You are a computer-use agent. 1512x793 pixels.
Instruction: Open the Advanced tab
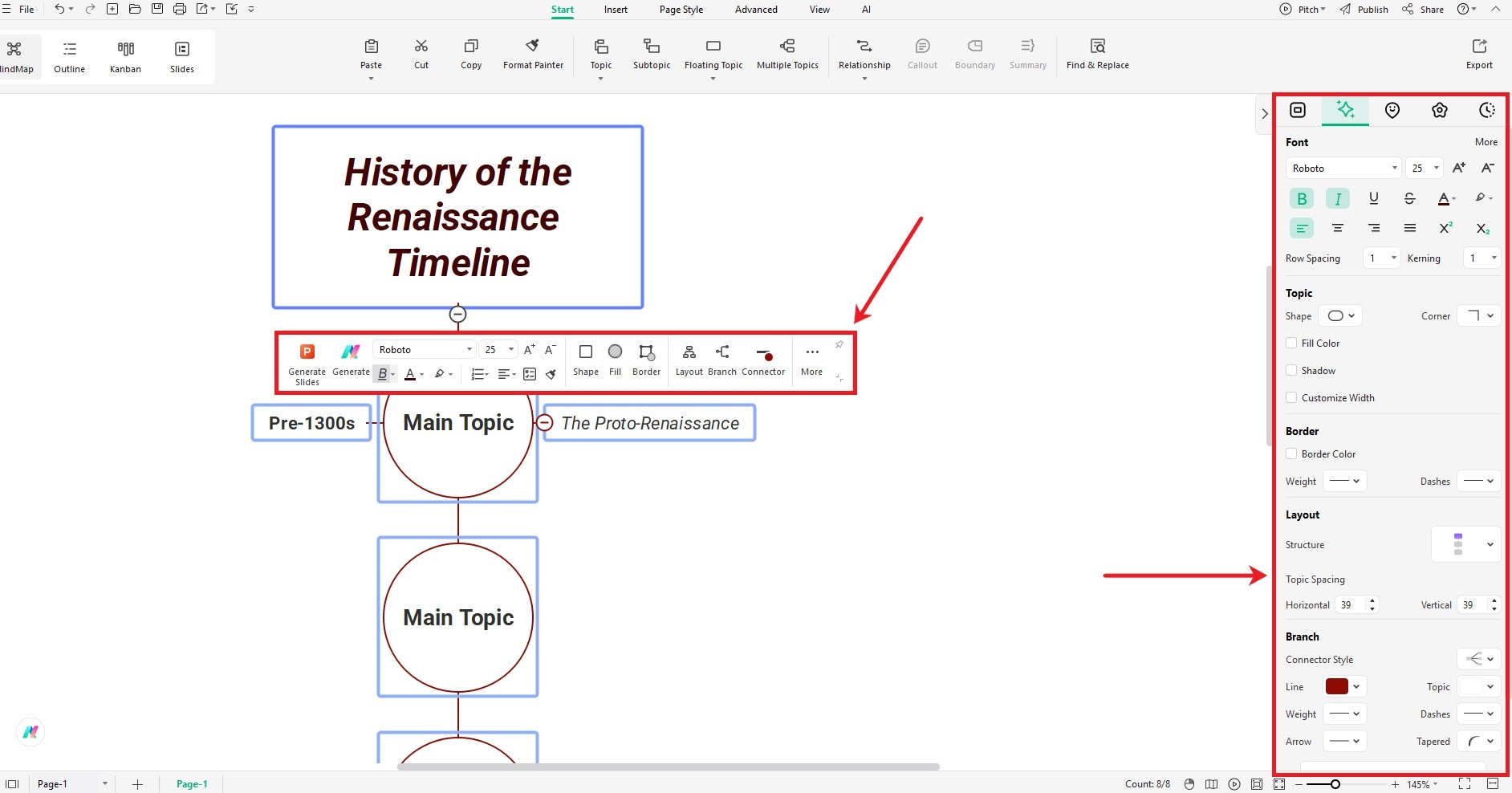click(756, 10)
